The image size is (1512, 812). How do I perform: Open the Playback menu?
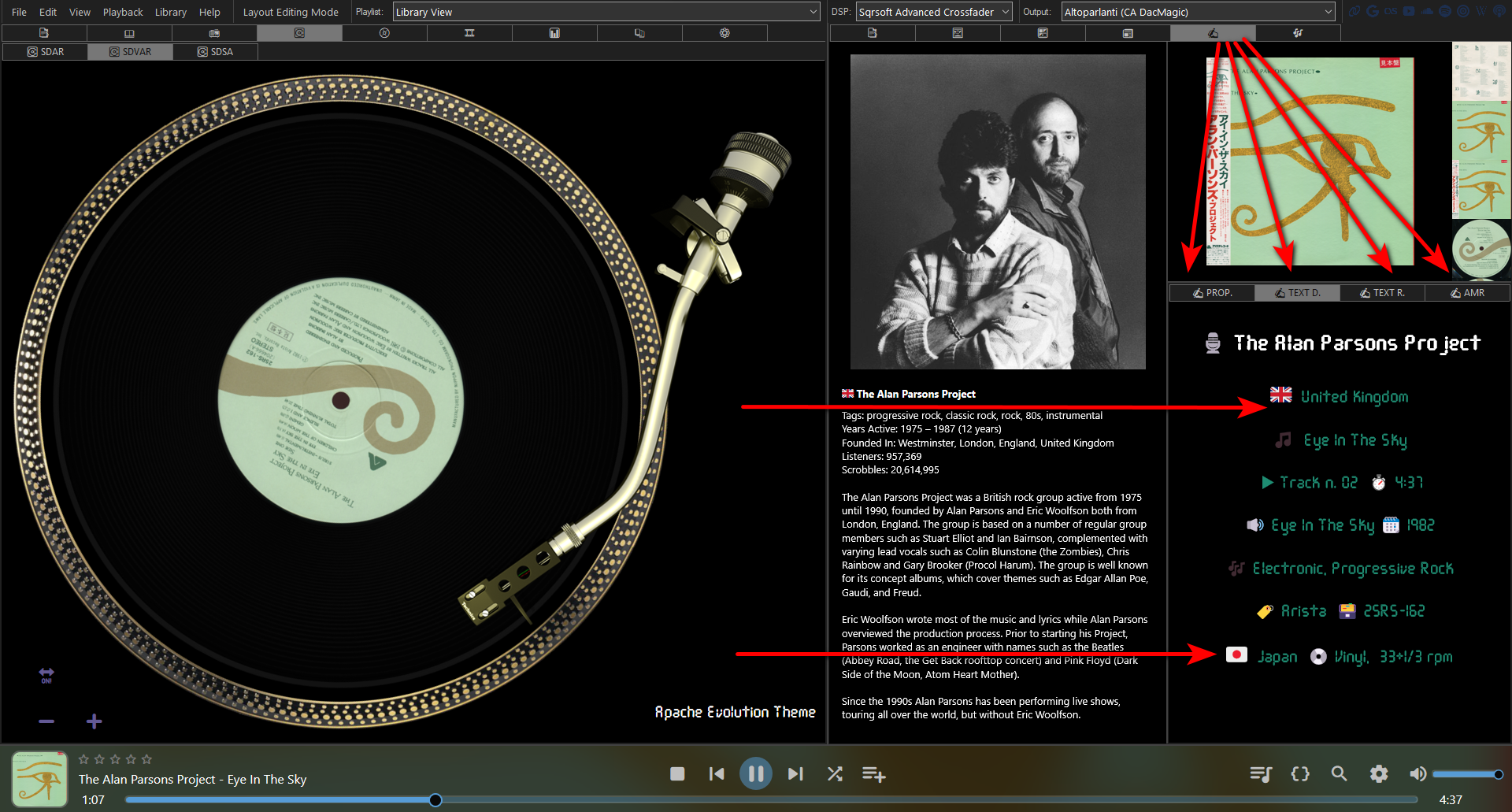click(123, 12)
